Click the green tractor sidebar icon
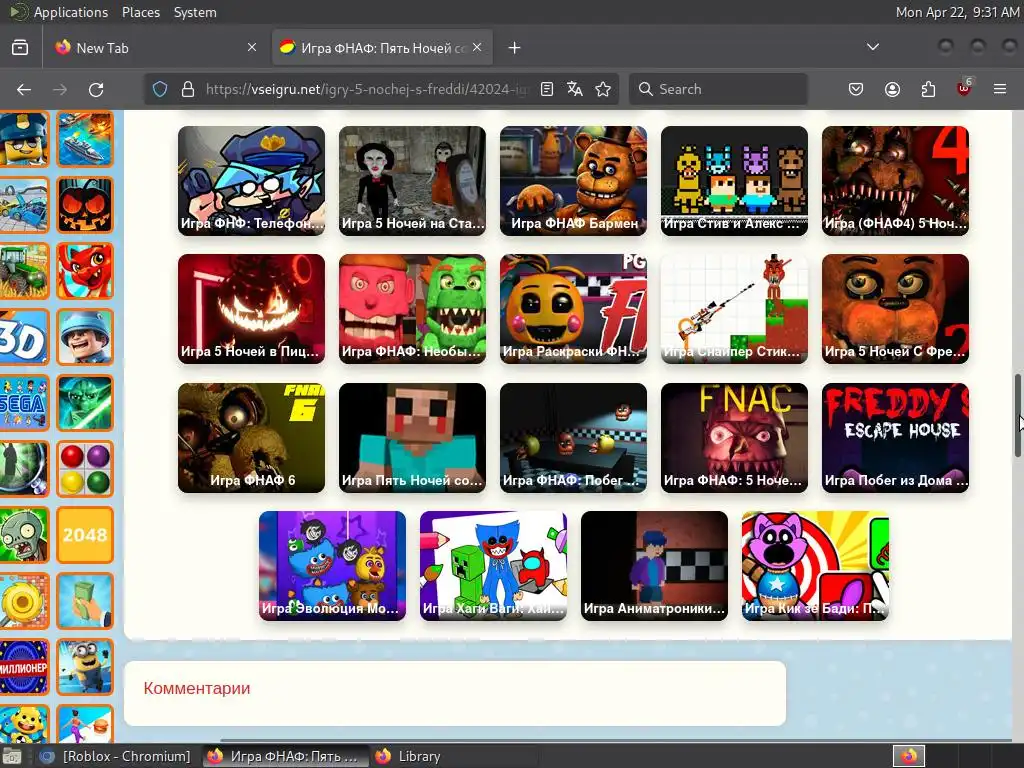This screenshot has width=1024, height=768. [x=24, y=271]
